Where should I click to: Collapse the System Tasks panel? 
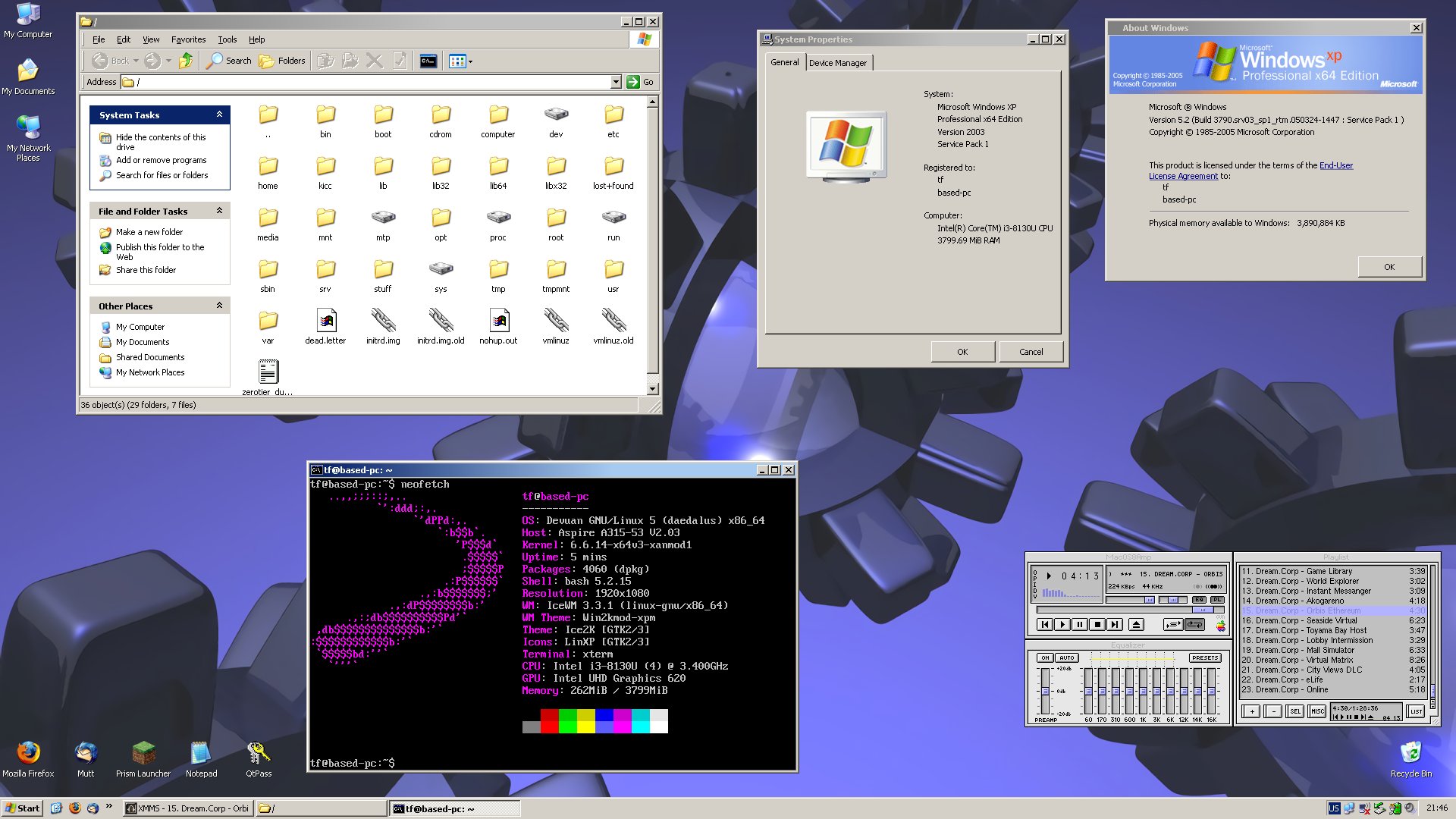221,115
